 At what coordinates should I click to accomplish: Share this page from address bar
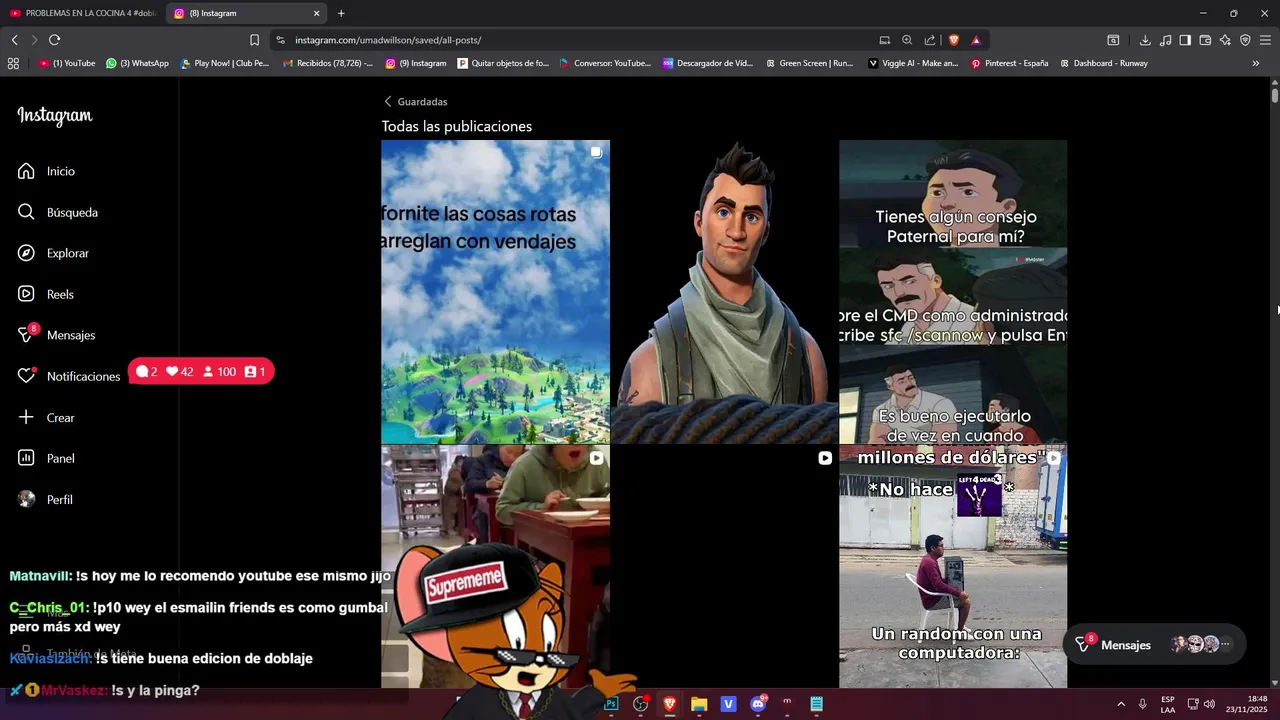tap(930, 40)
